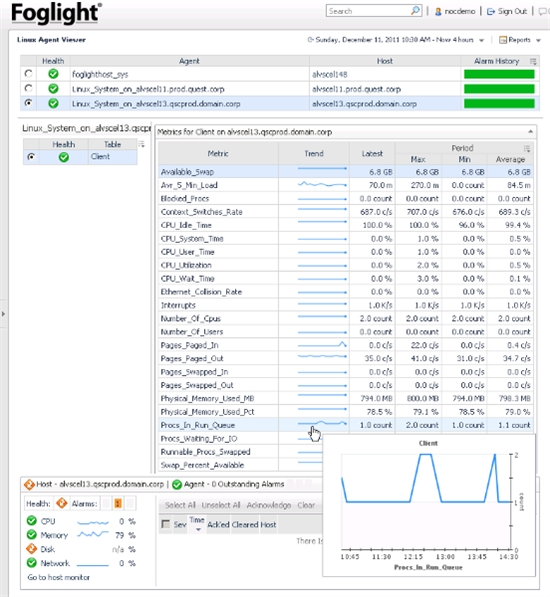Open the time range dropdown arrow
Viewport: 550px width, 597px height.
tap(481, 40)
